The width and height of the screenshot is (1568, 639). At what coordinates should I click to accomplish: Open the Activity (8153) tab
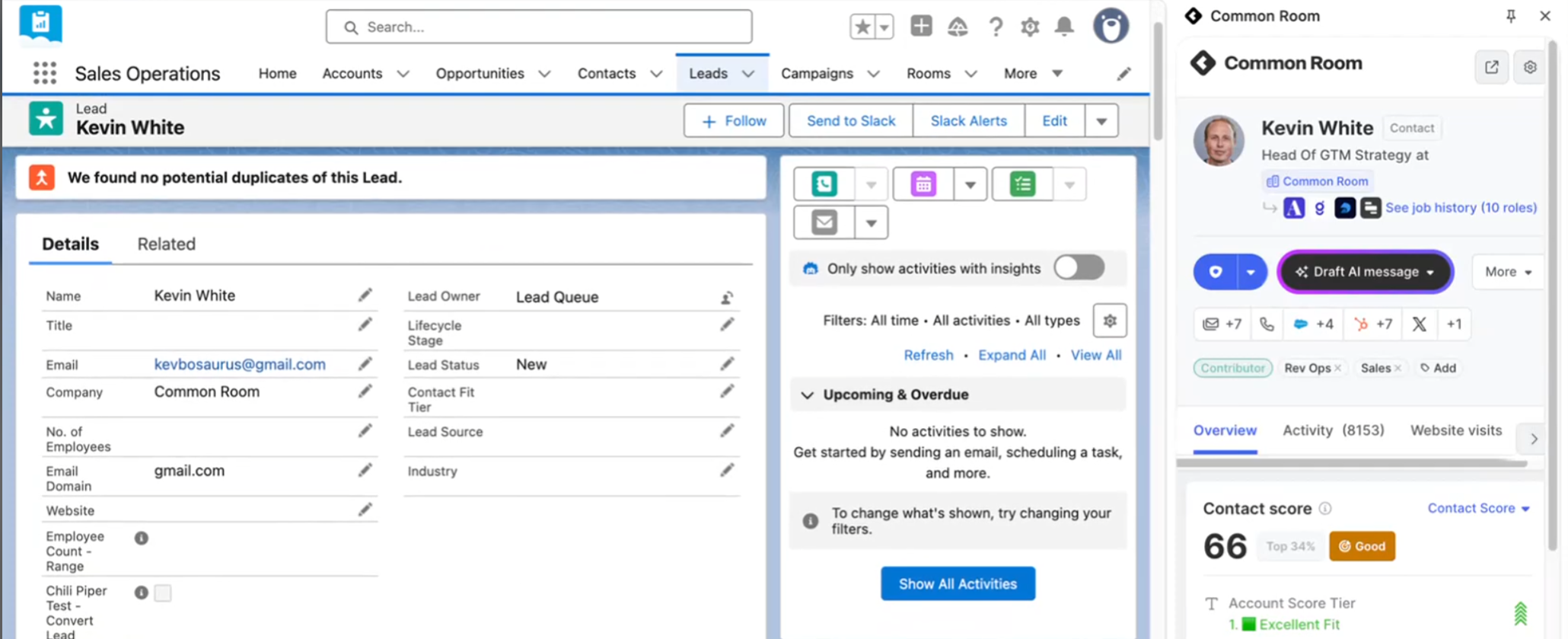pos(1334,430)
